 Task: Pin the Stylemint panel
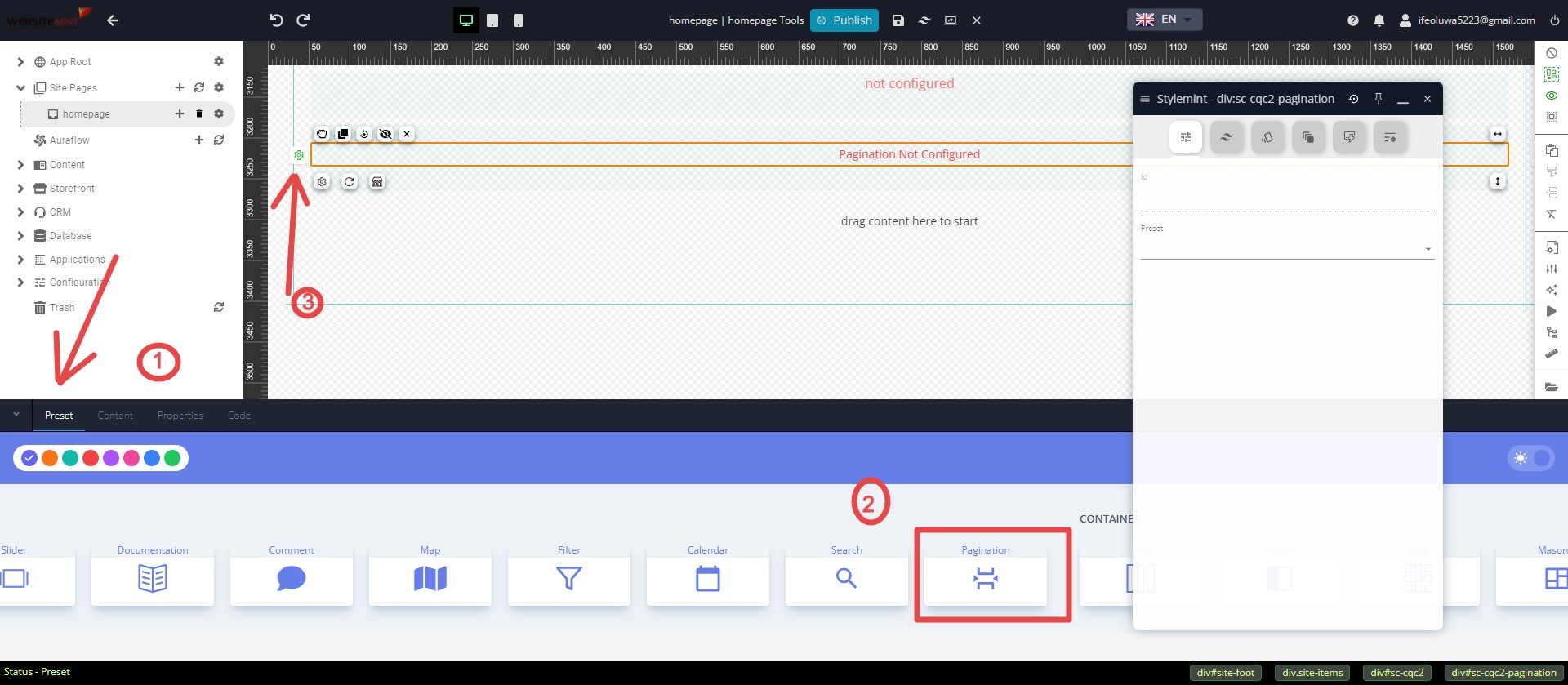click(x=1379, y=99)
